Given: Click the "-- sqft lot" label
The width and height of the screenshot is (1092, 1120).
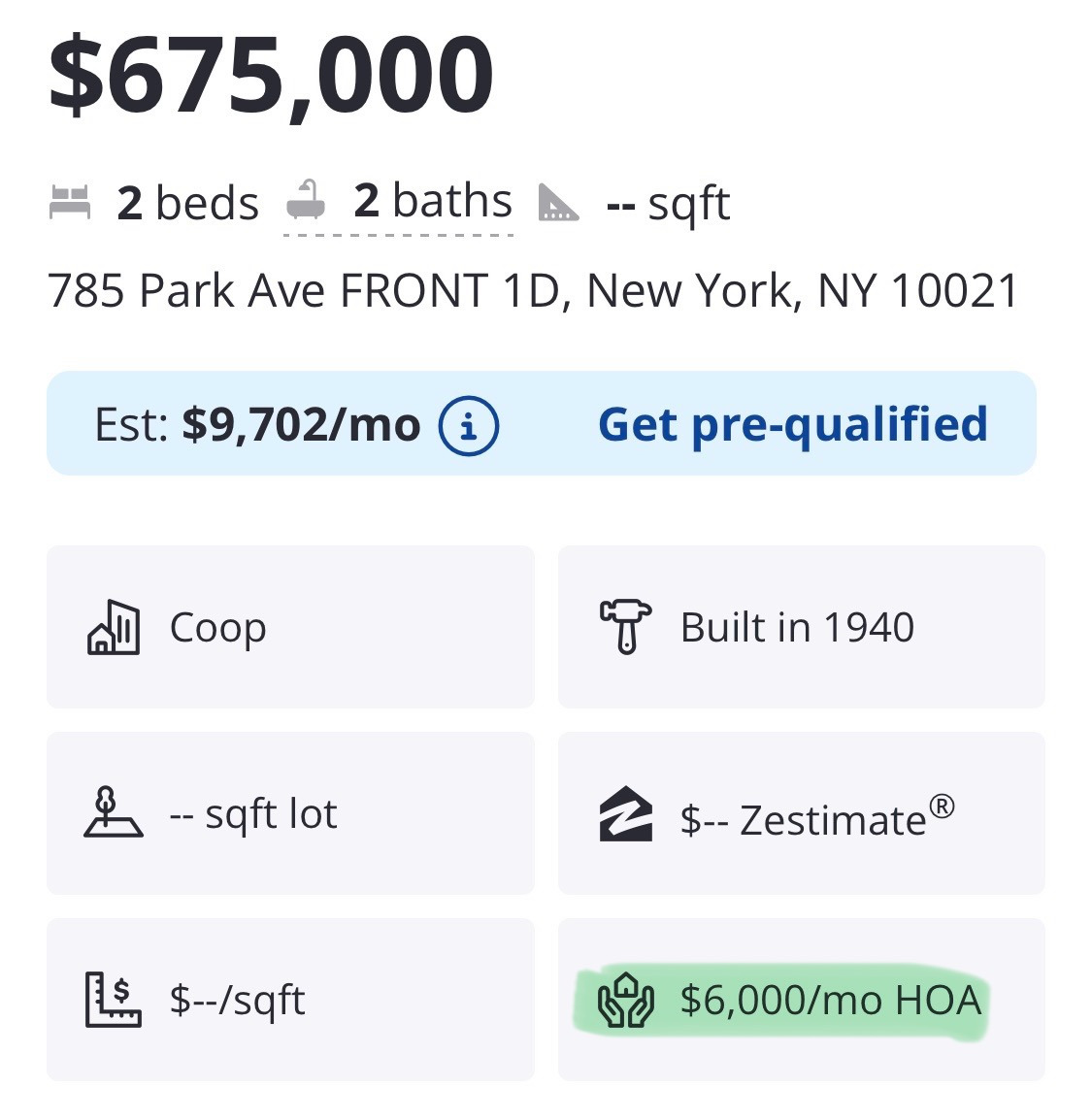Looking at the screenshot, I should tap(253, 813).
